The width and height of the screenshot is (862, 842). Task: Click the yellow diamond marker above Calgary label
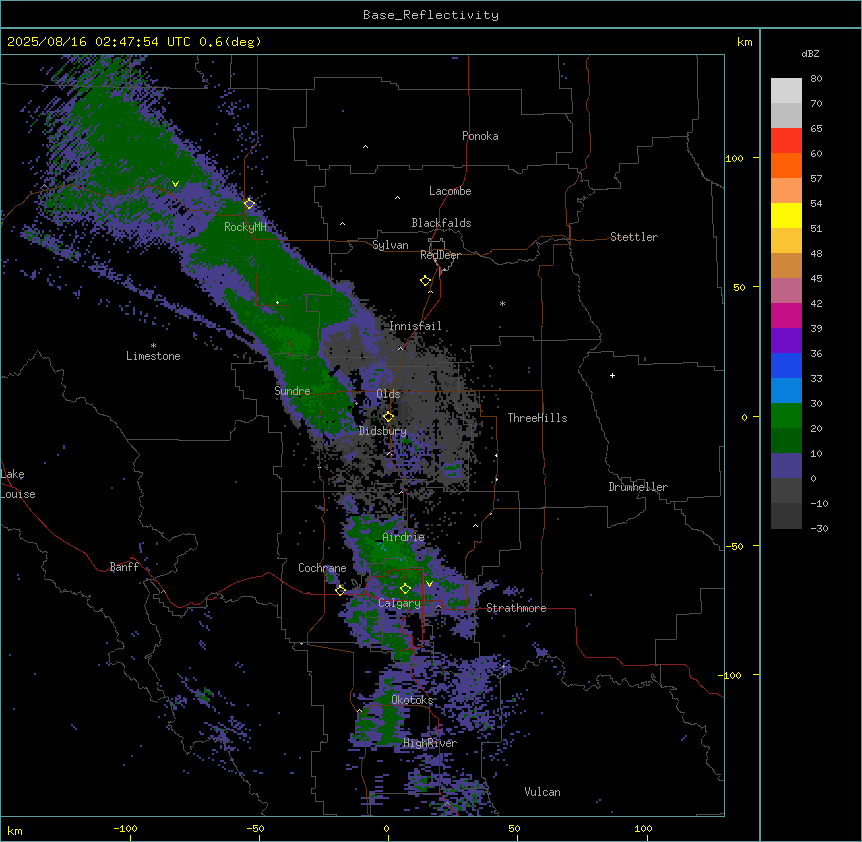tap(405, 589)
